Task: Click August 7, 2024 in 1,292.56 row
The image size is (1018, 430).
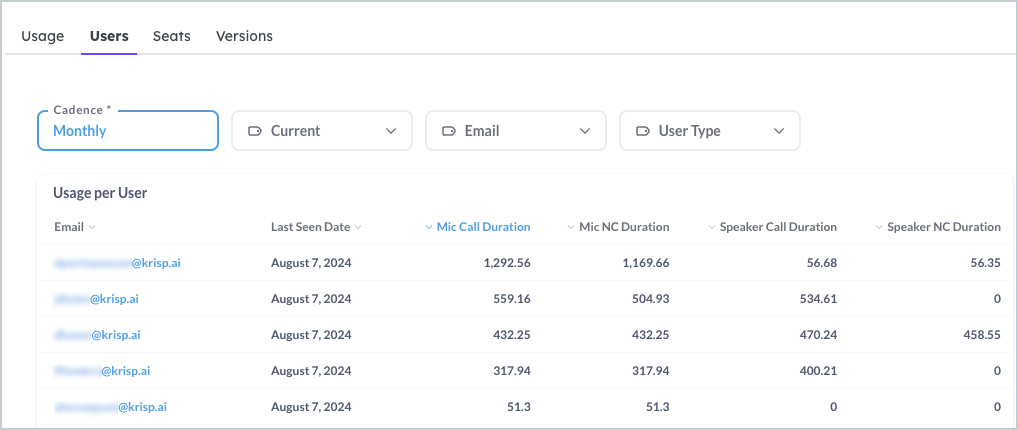Action: (311, 263)
